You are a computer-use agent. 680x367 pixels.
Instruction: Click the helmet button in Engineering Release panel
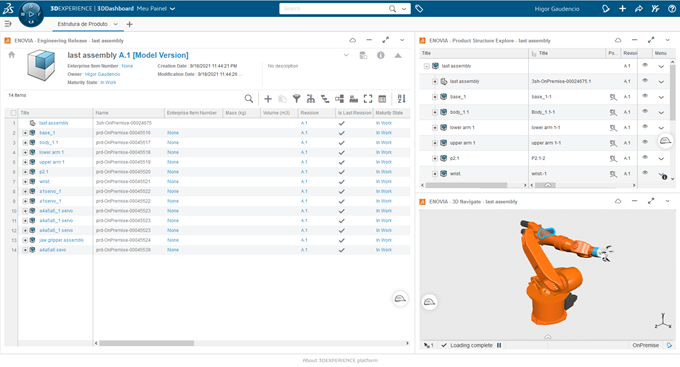click(400, 299)
